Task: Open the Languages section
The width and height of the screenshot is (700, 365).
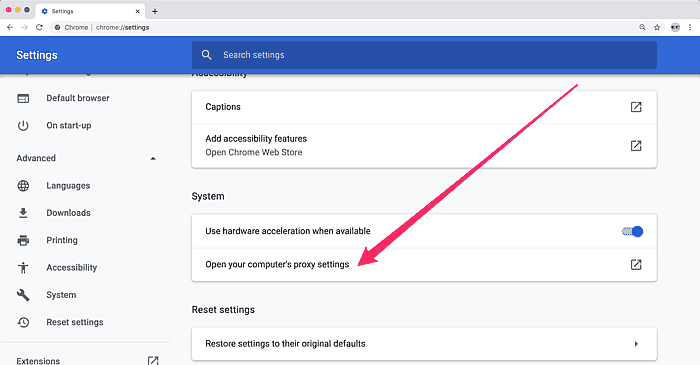Action: point(68,186)
